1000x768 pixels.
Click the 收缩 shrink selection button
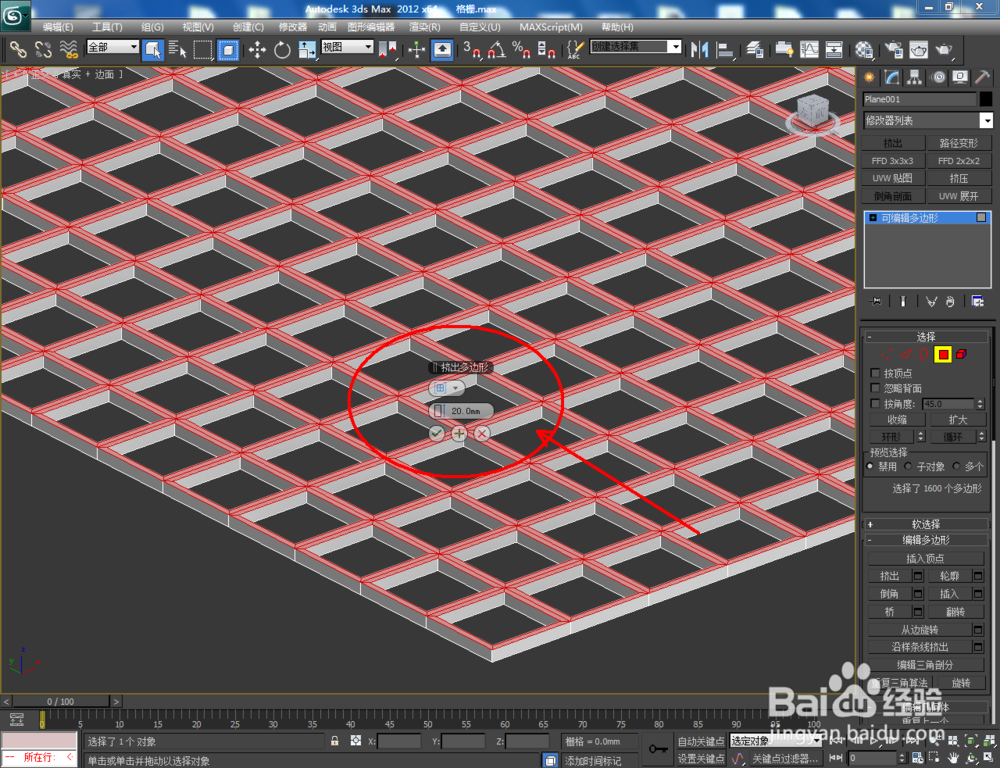coord(897,420)
